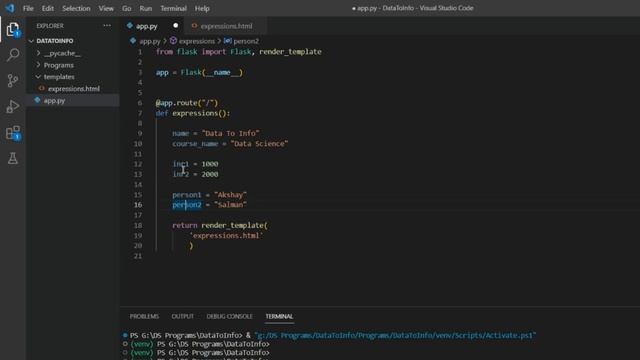Click the "Akshay" string on line 15

click(x=230, y=195)
